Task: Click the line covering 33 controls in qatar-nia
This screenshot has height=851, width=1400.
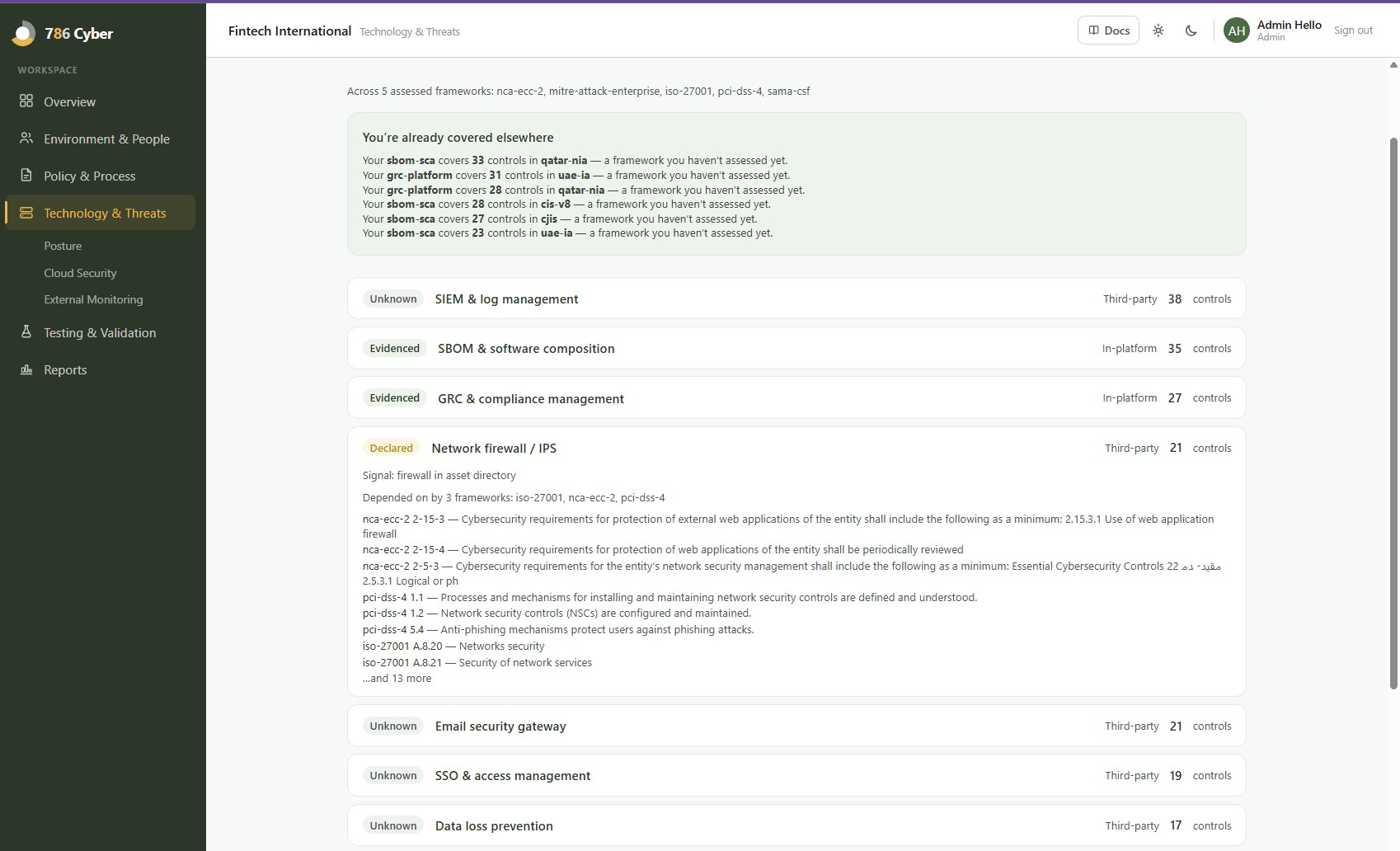Action: [575, 160]
